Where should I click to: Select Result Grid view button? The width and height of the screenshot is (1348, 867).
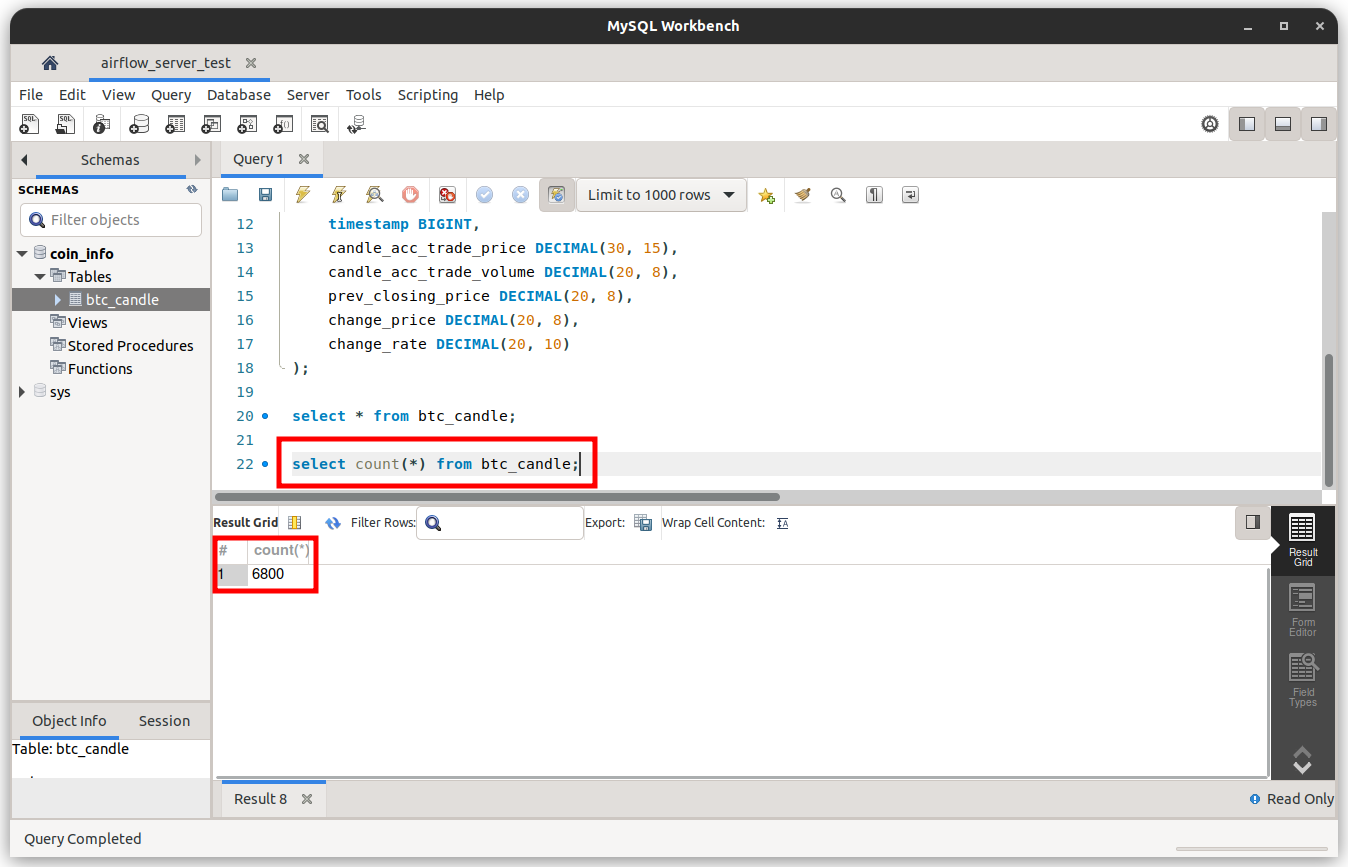point(1303,541)
